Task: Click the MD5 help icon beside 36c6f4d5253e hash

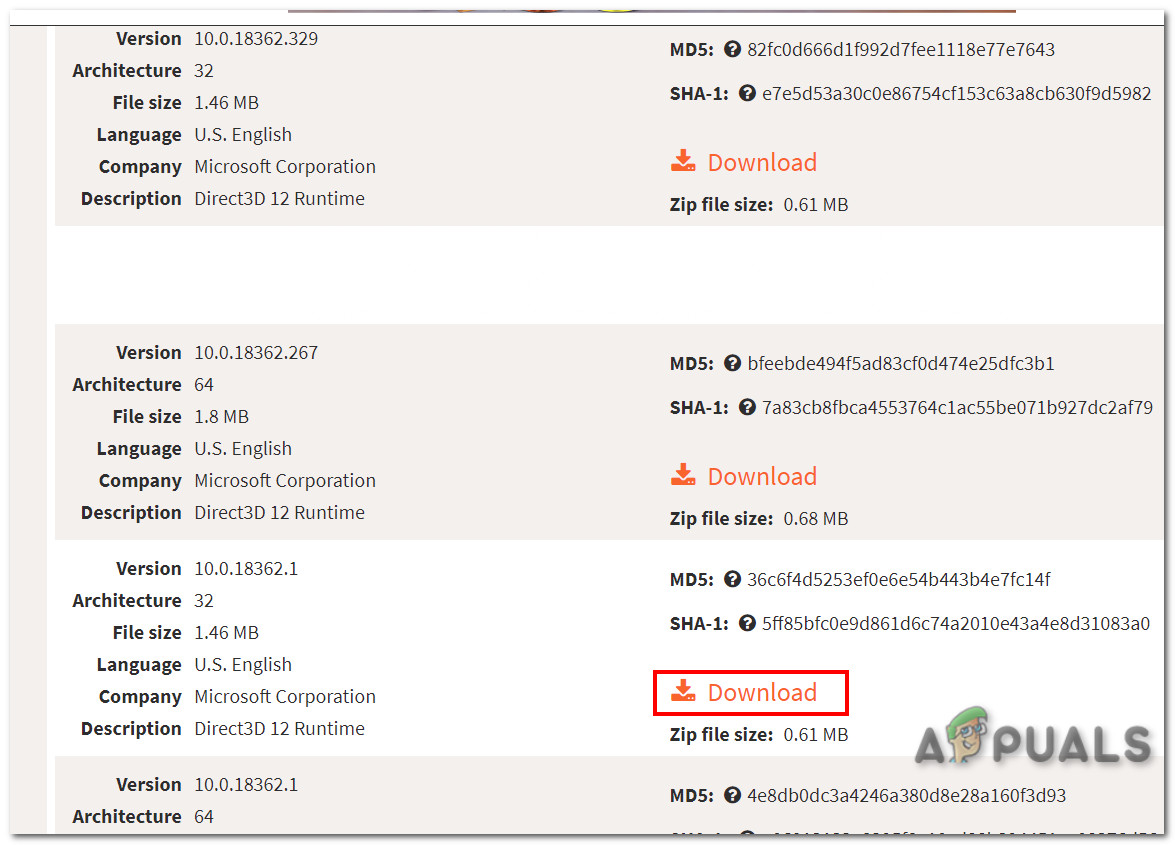Action: (x=732, y=579)
